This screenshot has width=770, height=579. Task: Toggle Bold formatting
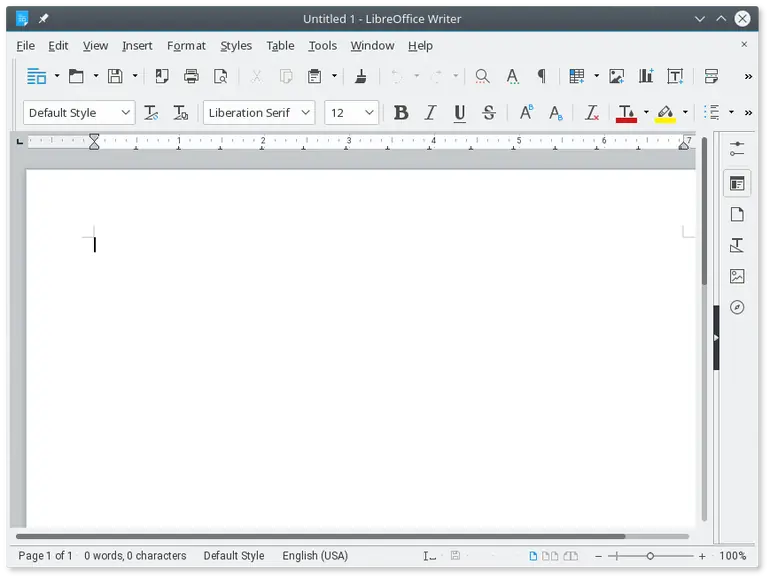[401, 113]
